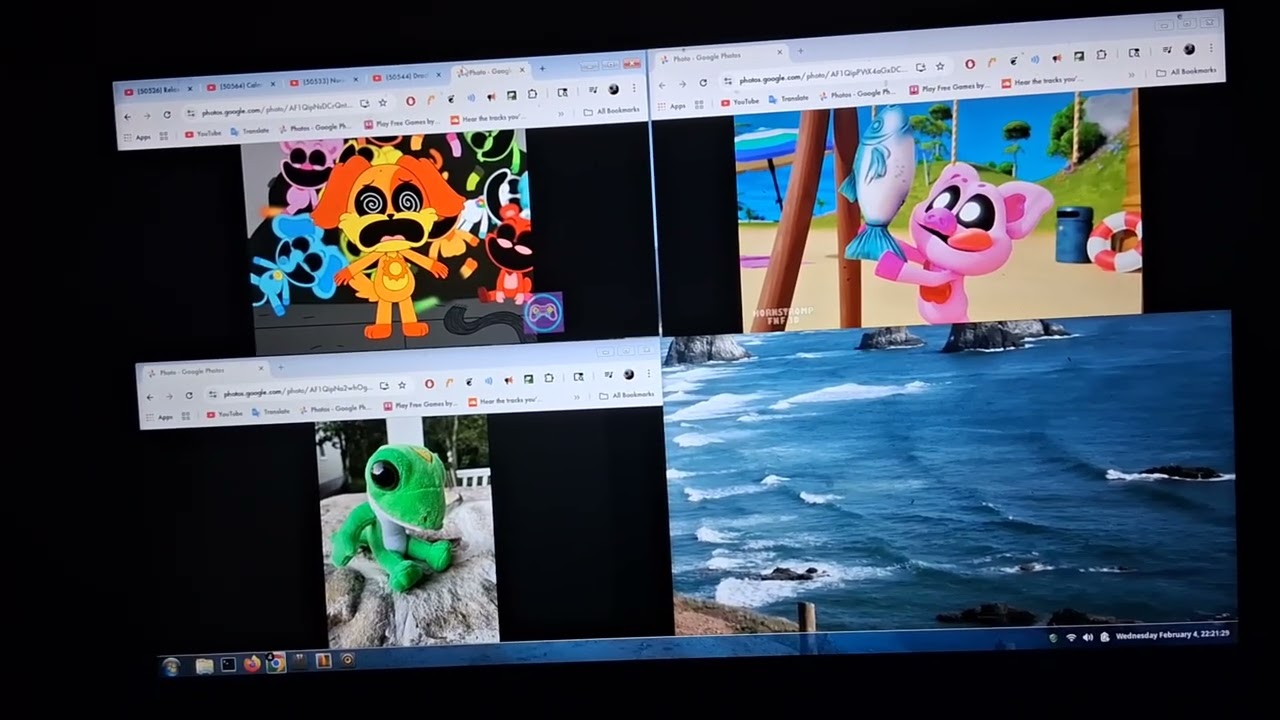This screenshot has width=1280, height=720.
Task: Open media controls icon in pig cartoon window
Action: [x=1167, y=50]
